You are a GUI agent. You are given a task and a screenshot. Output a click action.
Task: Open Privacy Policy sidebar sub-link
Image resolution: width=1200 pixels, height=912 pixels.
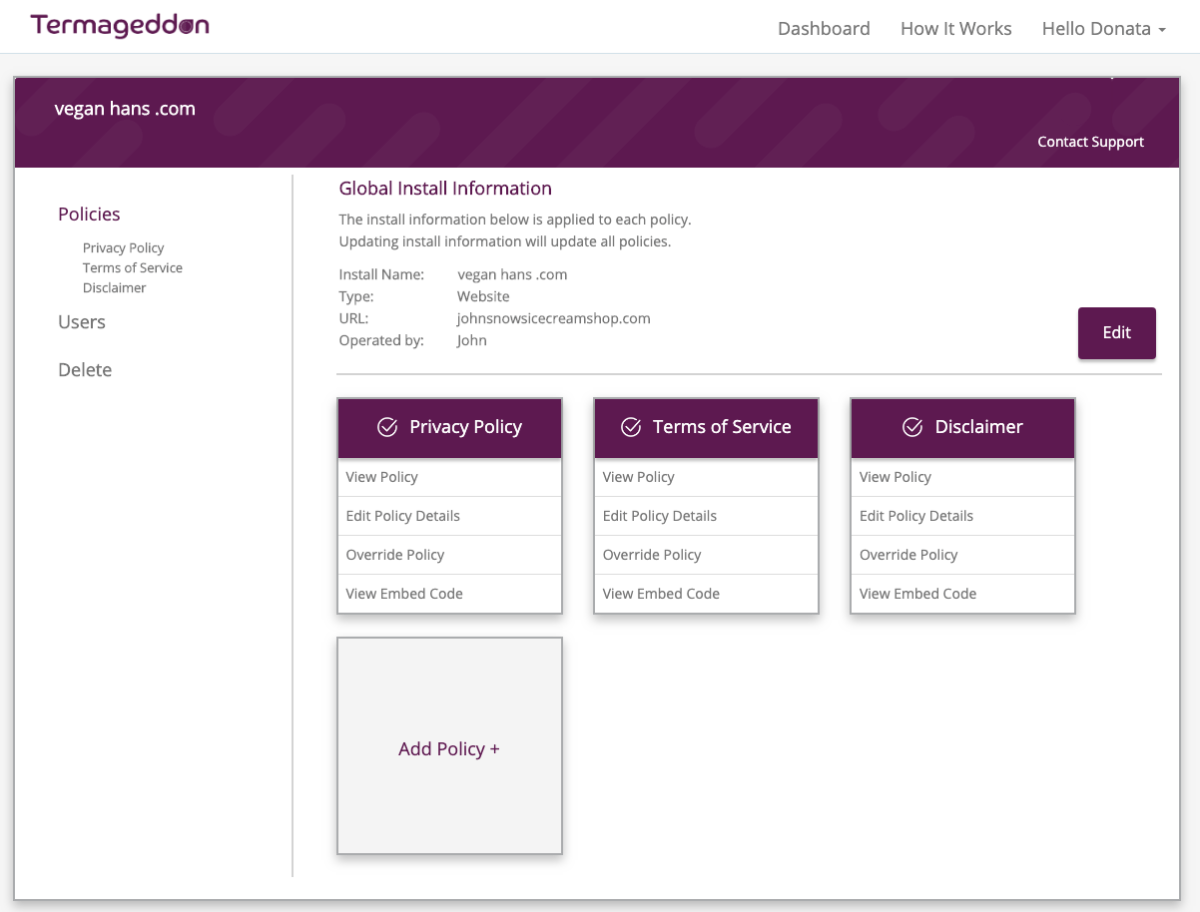[x=123, y=248]
